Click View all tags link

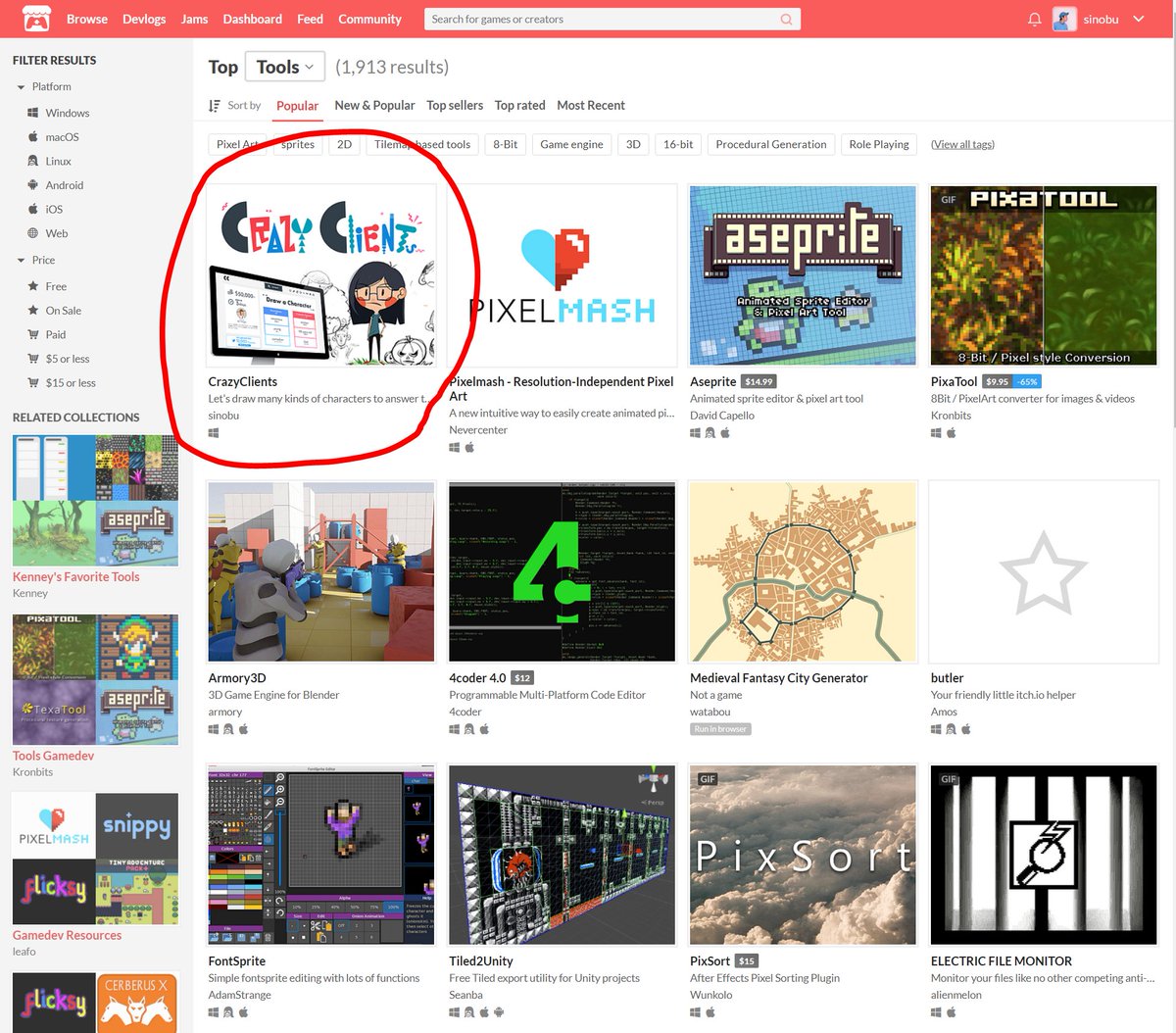pyautogui.click(x=962, y=144)
